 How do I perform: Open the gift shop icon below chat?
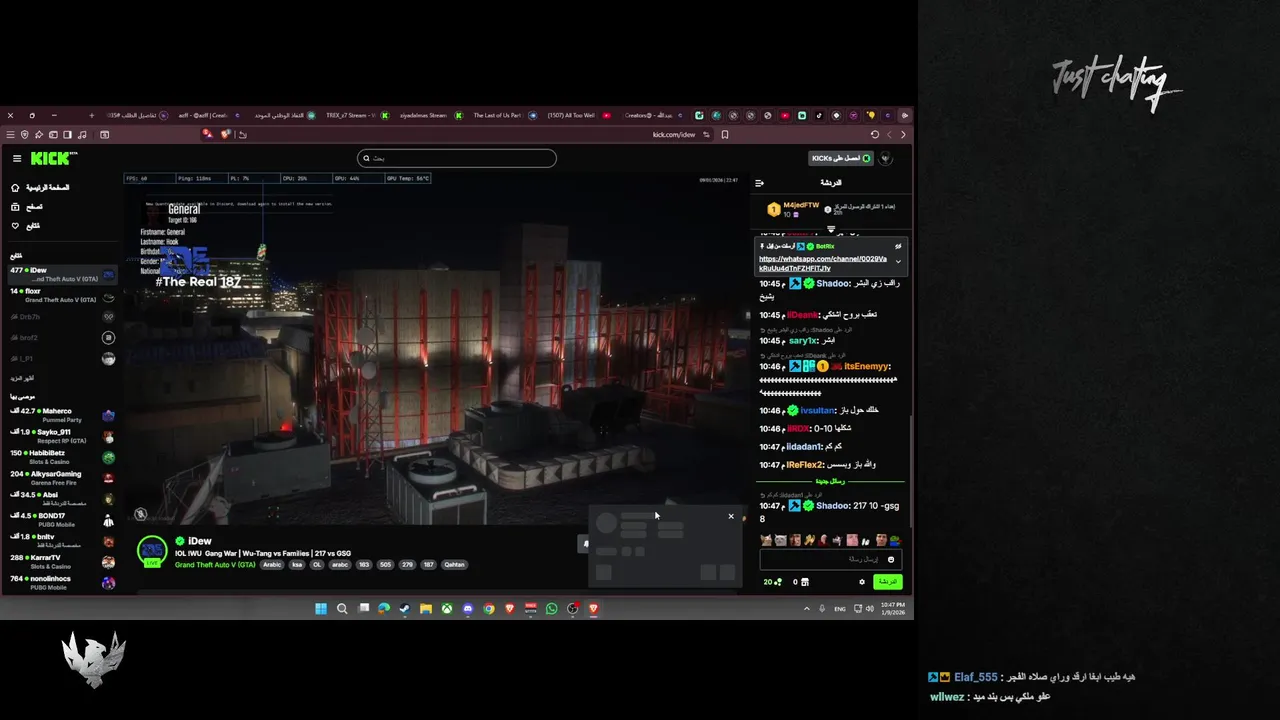(805, 582)
